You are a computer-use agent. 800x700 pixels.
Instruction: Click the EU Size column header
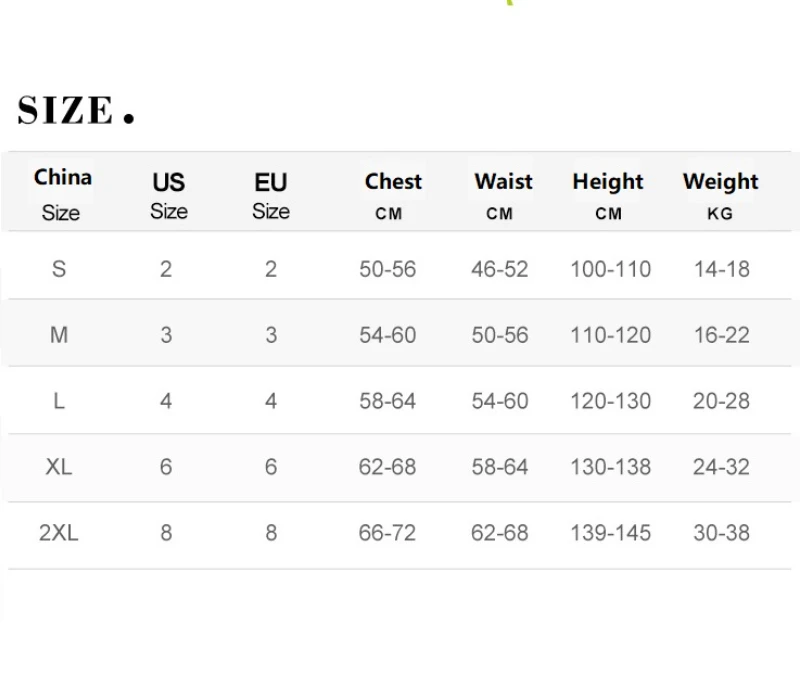(x=270, y=195)
